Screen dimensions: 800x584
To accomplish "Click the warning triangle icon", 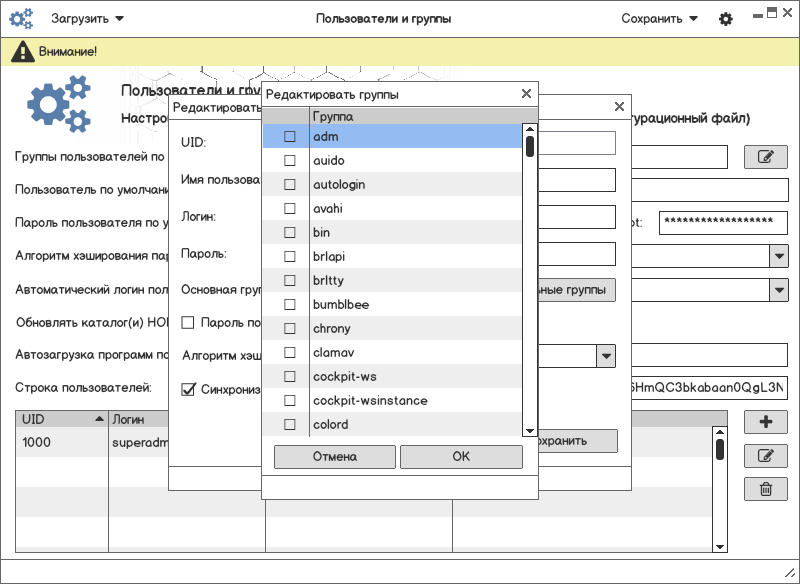I will click(x=20, y=51).
